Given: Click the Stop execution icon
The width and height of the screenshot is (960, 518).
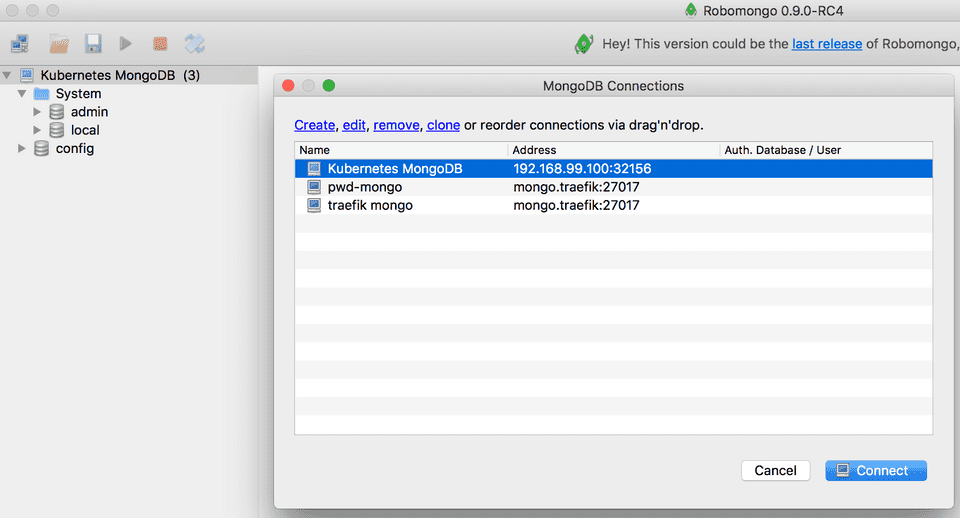Looking at the screenshot, I should pos(160,43).
